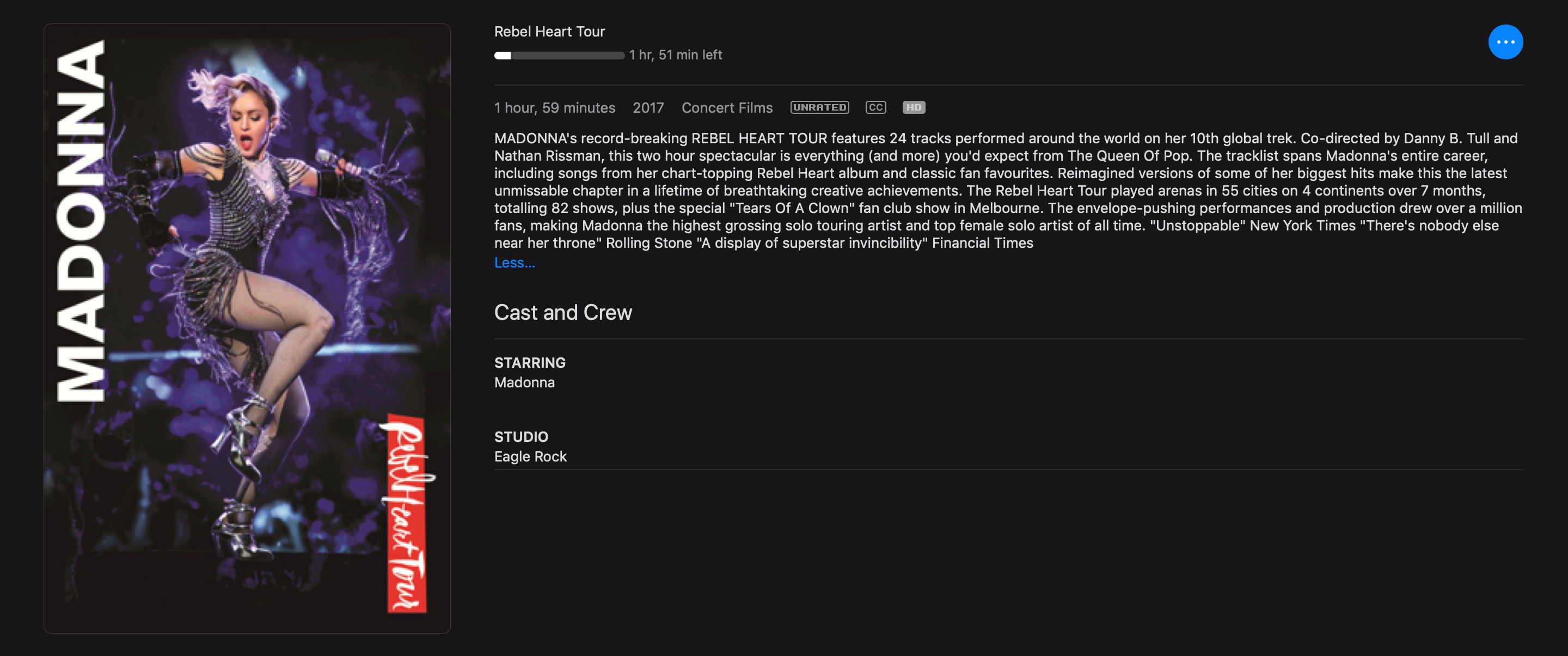This screenshot has width=1568, height=656.
Task: Click the STUDIO label
Action: [x=521, y=438]
